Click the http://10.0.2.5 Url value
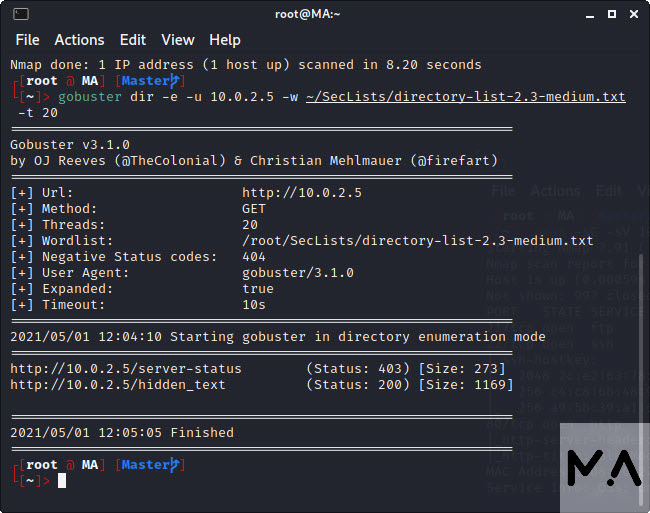Screen dimensions: 650x513 (x=302, y=192)
